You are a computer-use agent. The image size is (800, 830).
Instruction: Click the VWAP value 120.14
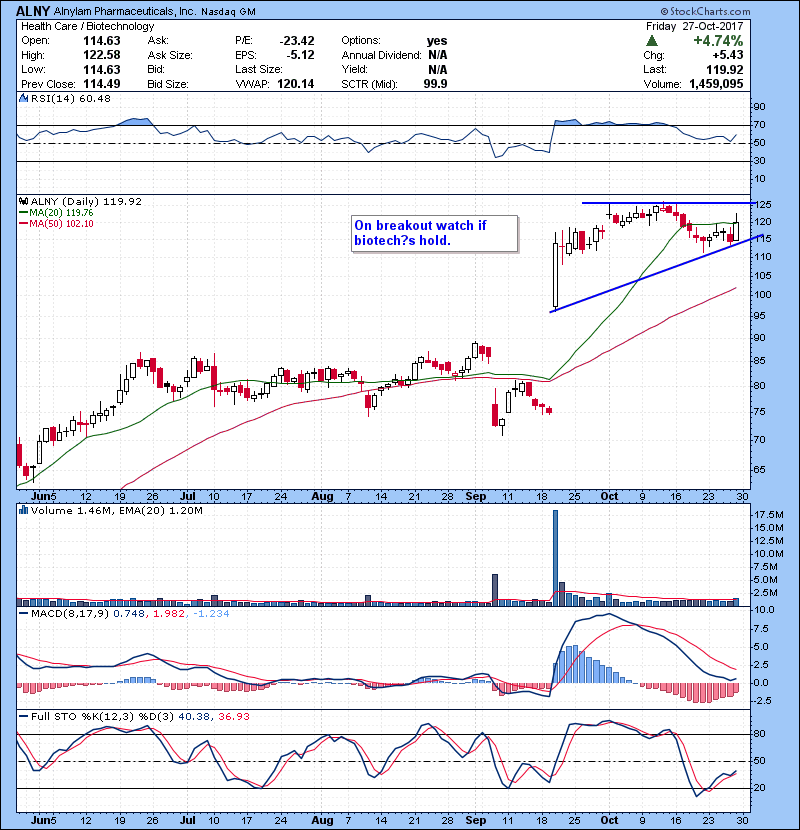295,84
